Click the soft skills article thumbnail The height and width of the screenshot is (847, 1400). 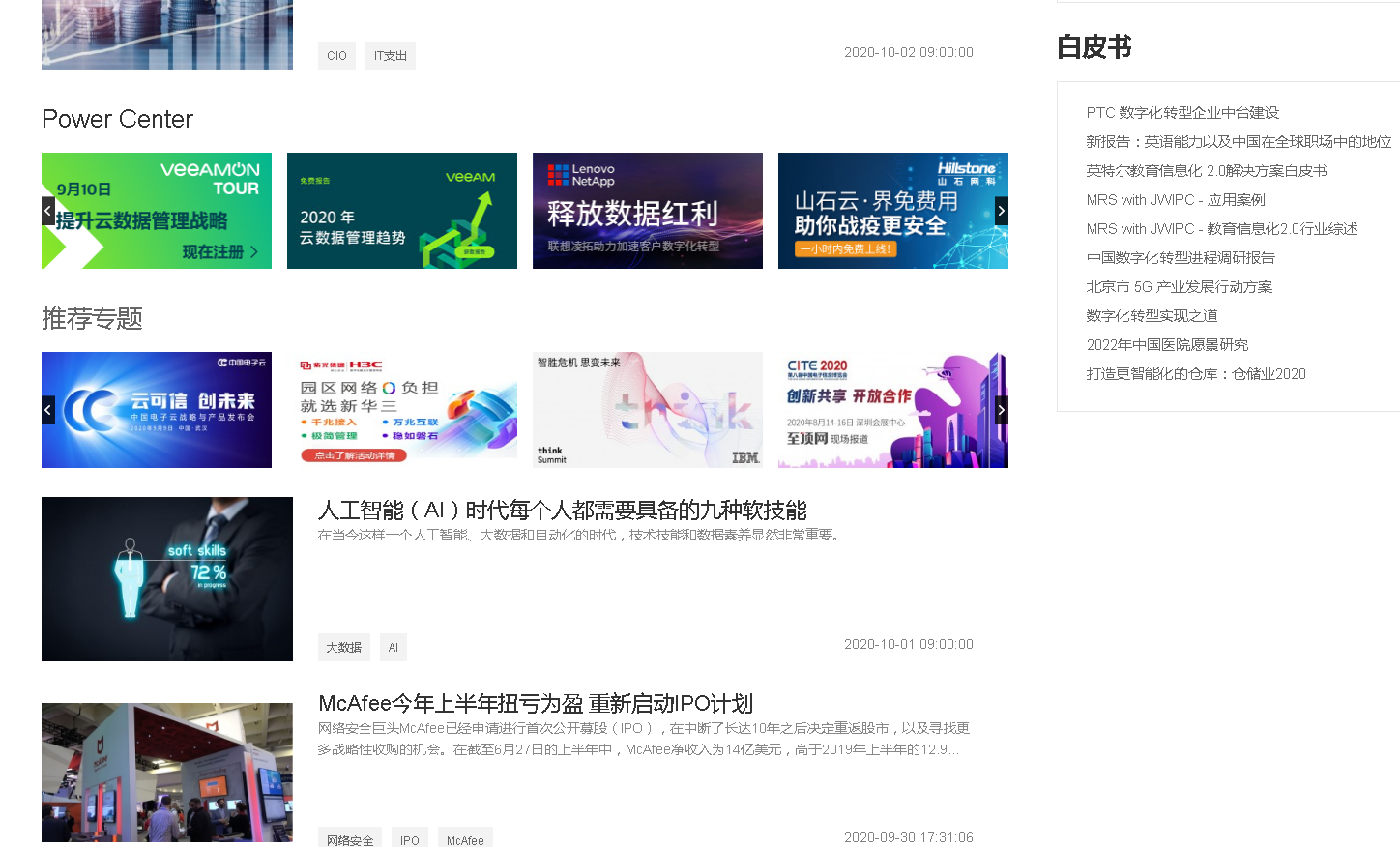pyautogui.click(x=166, y=578)
